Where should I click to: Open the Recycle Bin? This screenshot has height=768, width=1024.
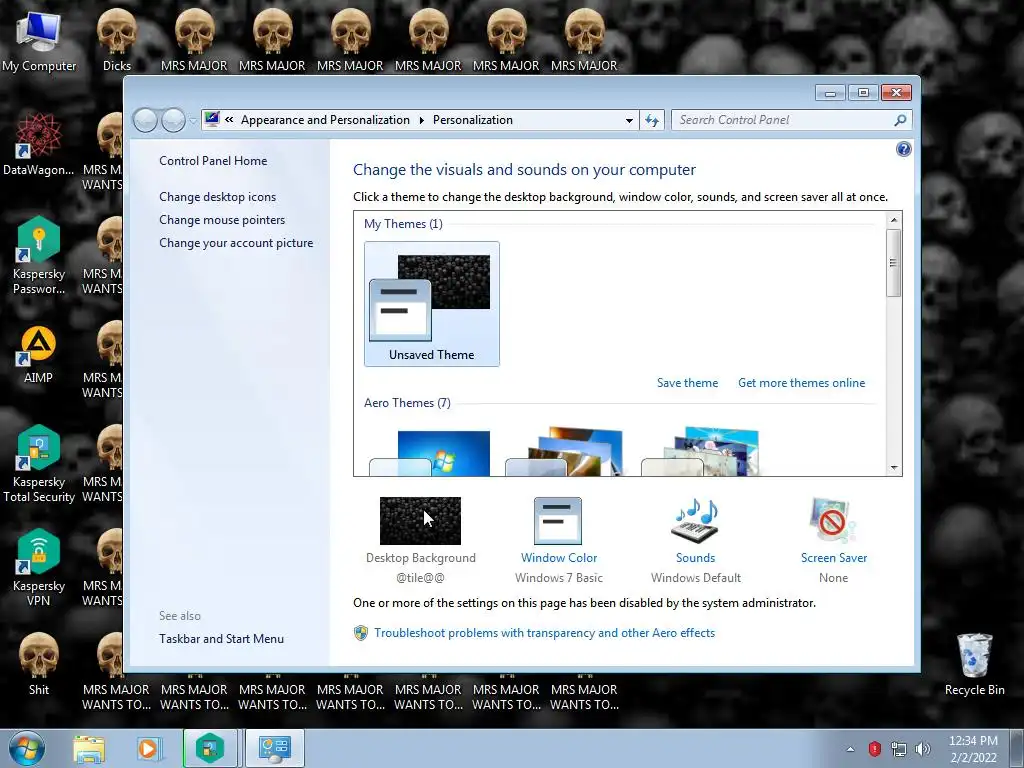pyautogui.click(x=974, y=664)
